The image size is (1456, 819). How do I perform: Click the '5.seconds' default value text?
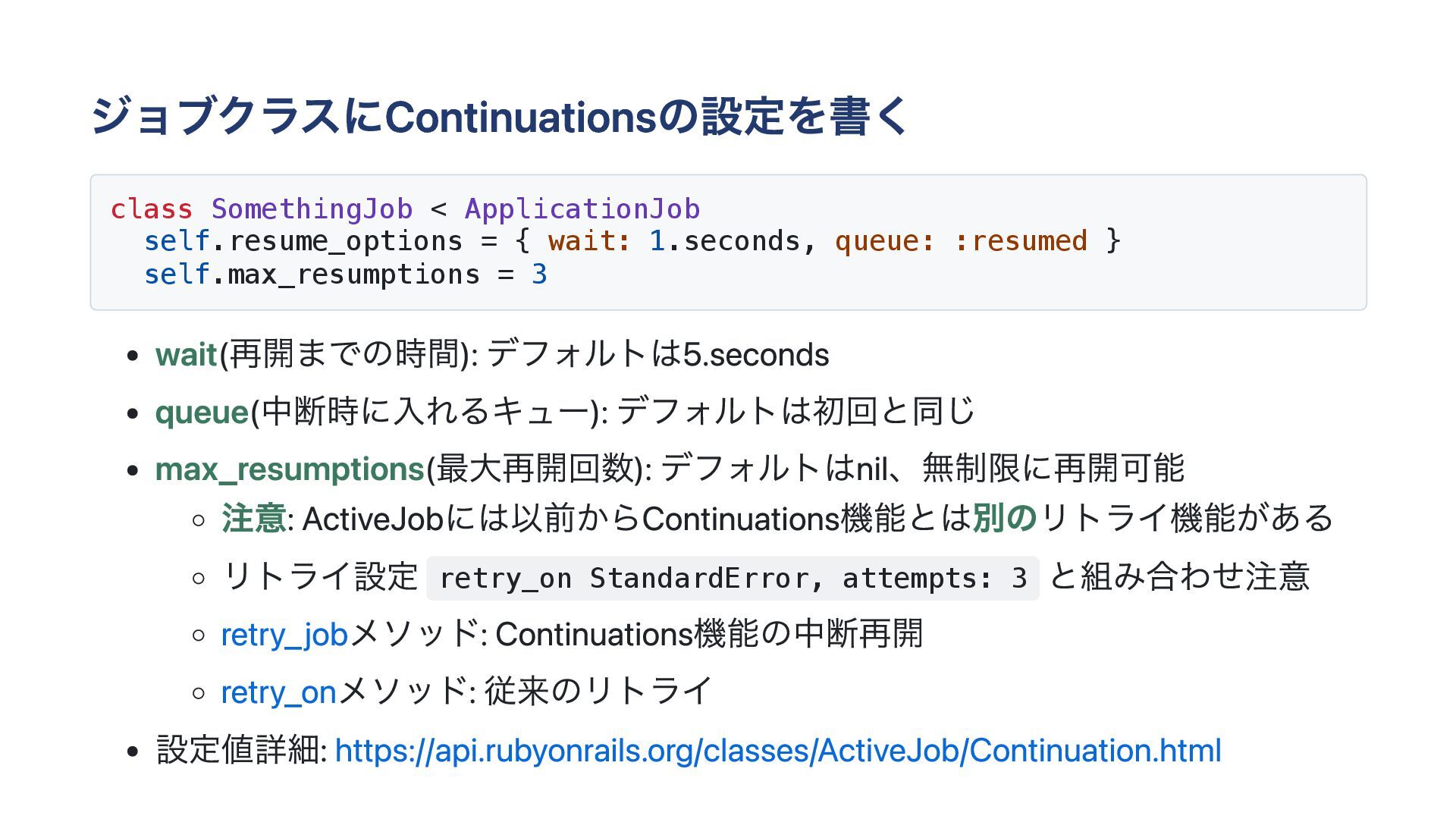[x=756, y=354]
